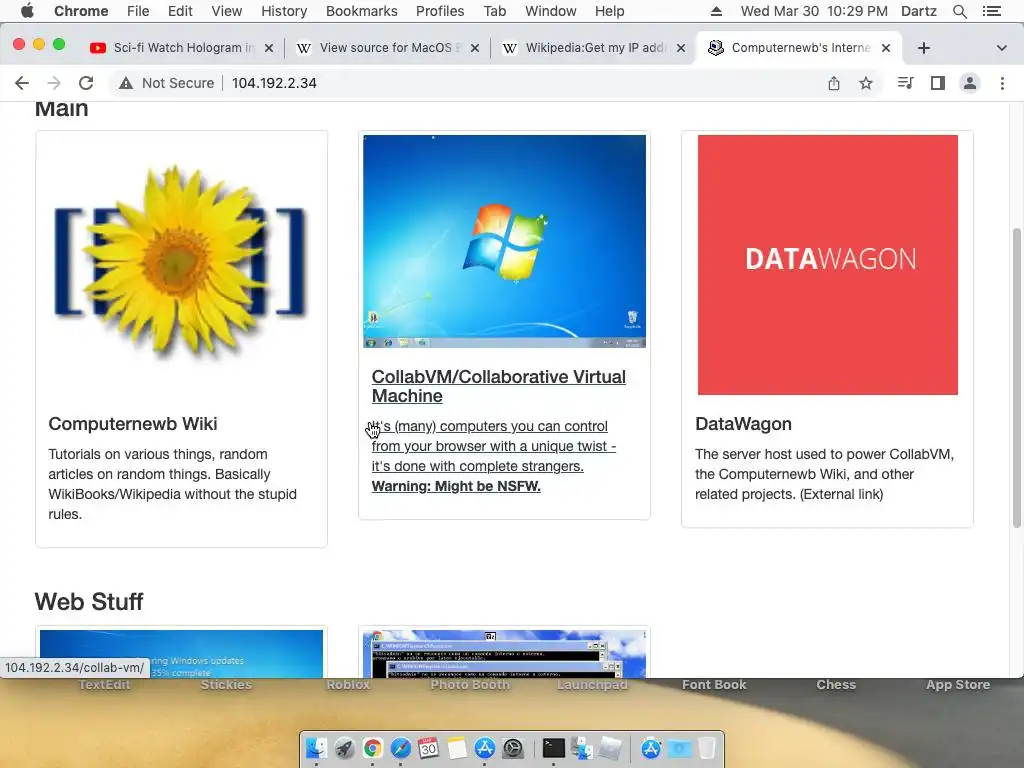Viewport: 1024px width, 768px height.
Task: Click the Computernewb Wiki heading
Action: [133, 424]
